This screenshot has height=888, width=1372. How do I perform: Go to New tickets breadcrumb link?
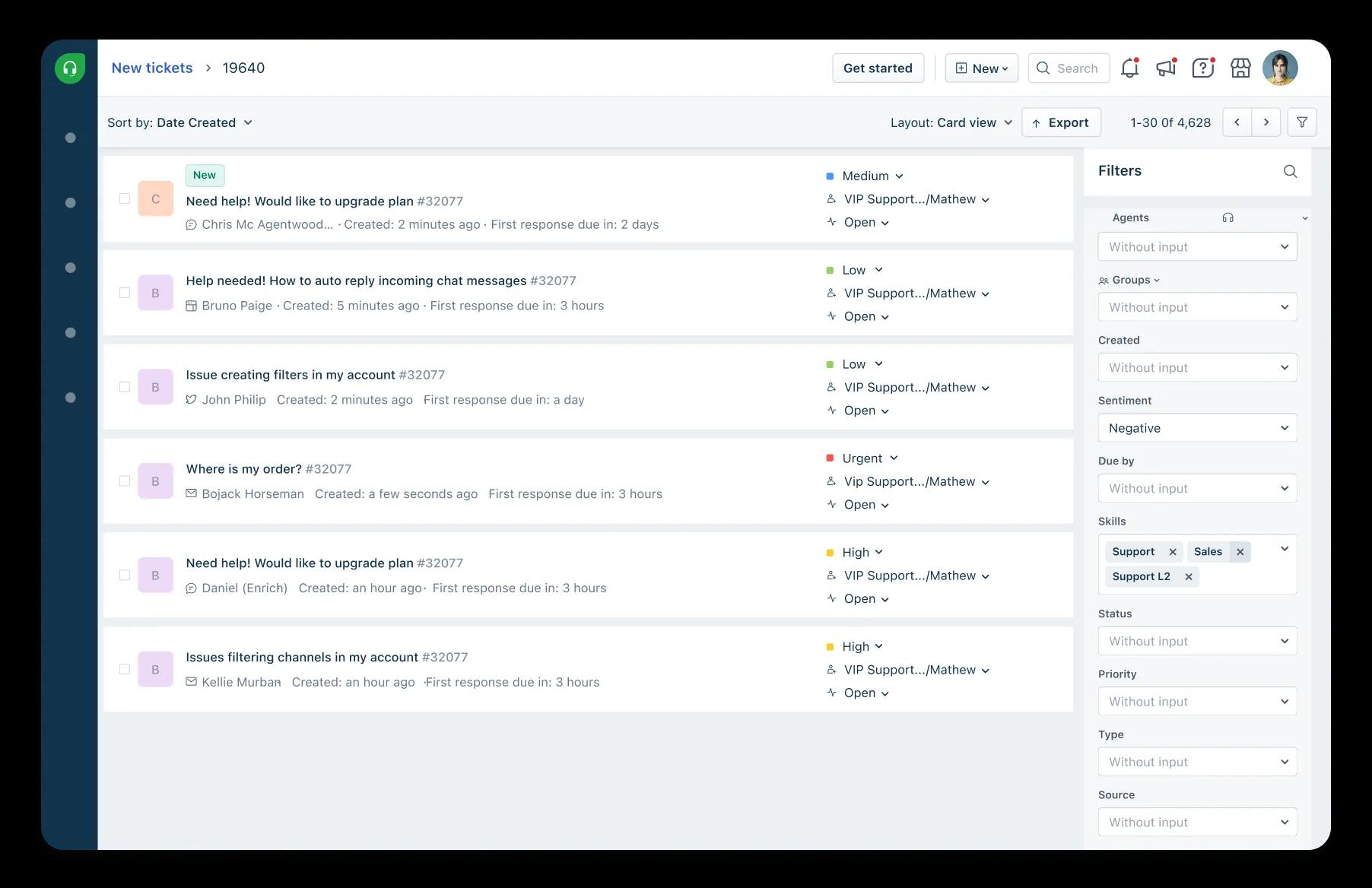152,68
